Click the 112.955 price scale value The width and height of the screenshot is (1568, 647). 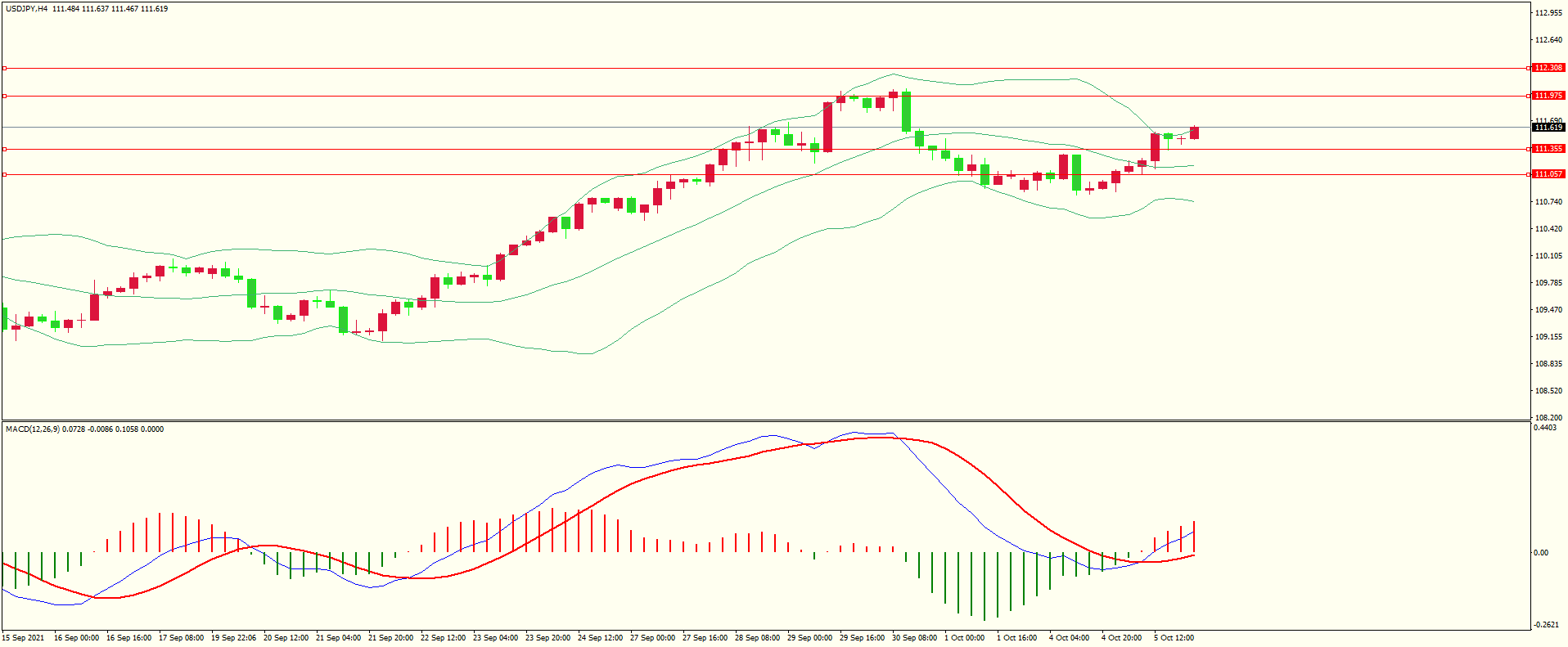coord(1548,13)
